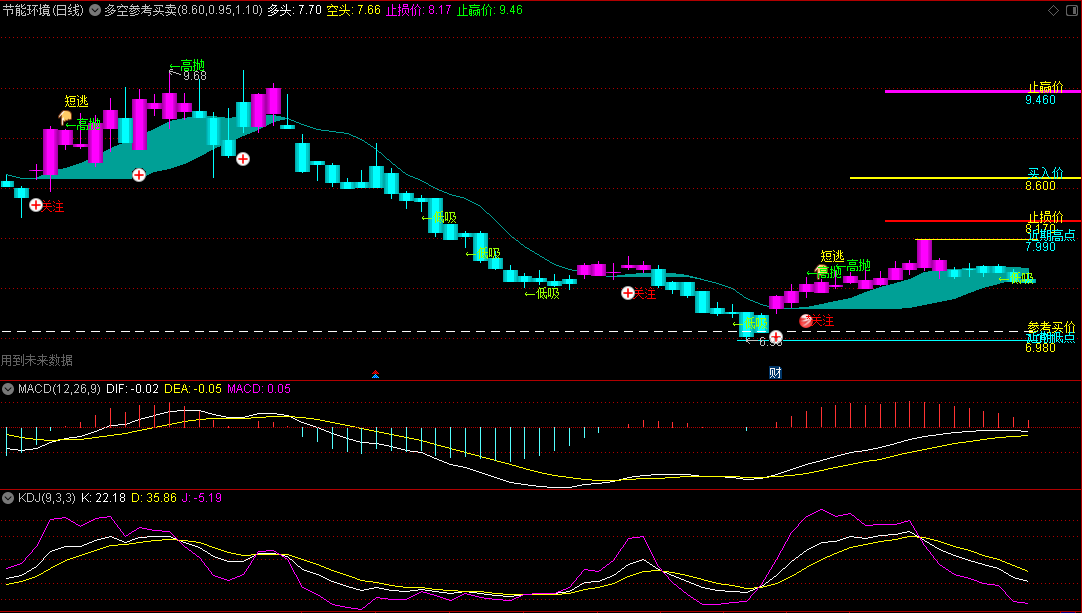Open the main chart indicator dropdown arrow

click(95, 10)
